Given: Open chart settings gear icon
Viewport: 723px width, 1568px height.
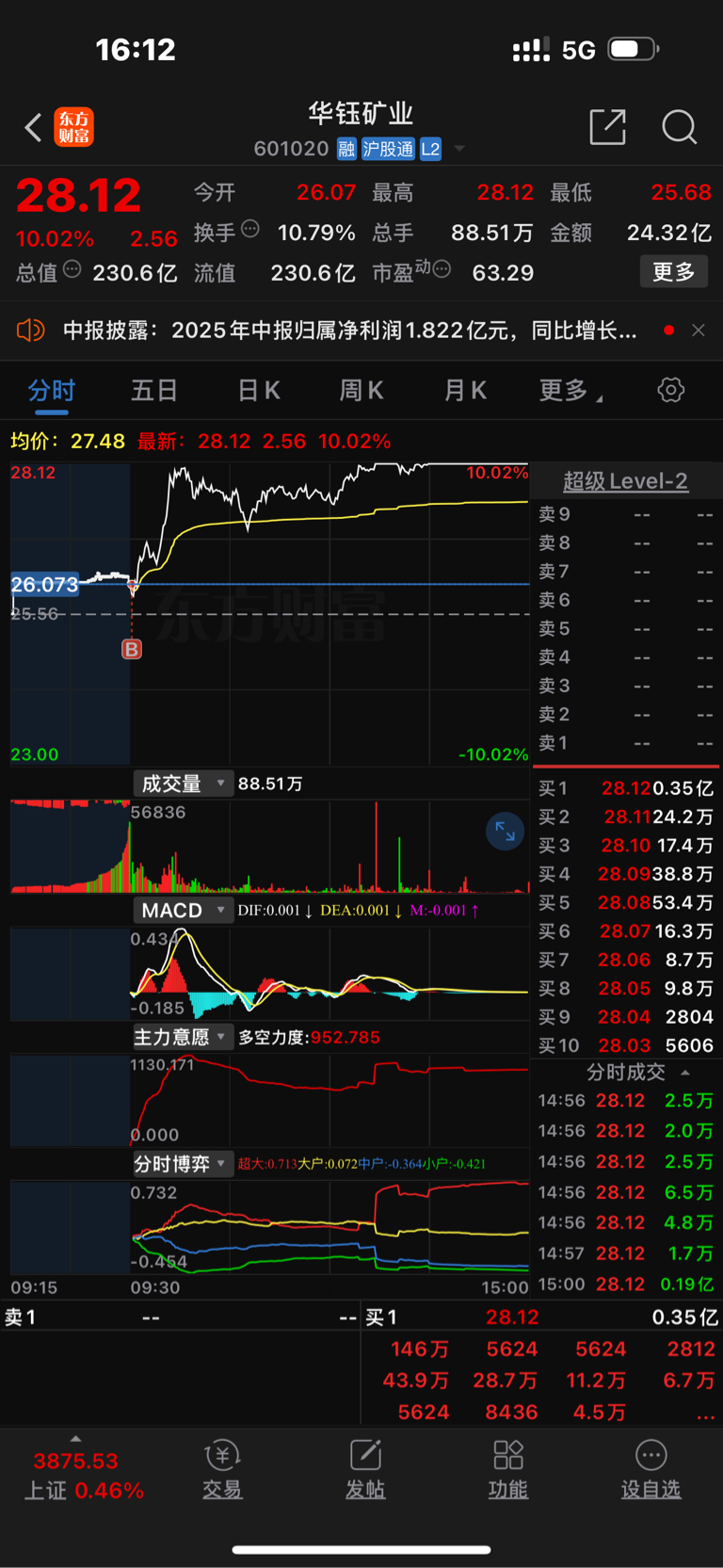Looking at the screenshot, I should tap(671, 390).
